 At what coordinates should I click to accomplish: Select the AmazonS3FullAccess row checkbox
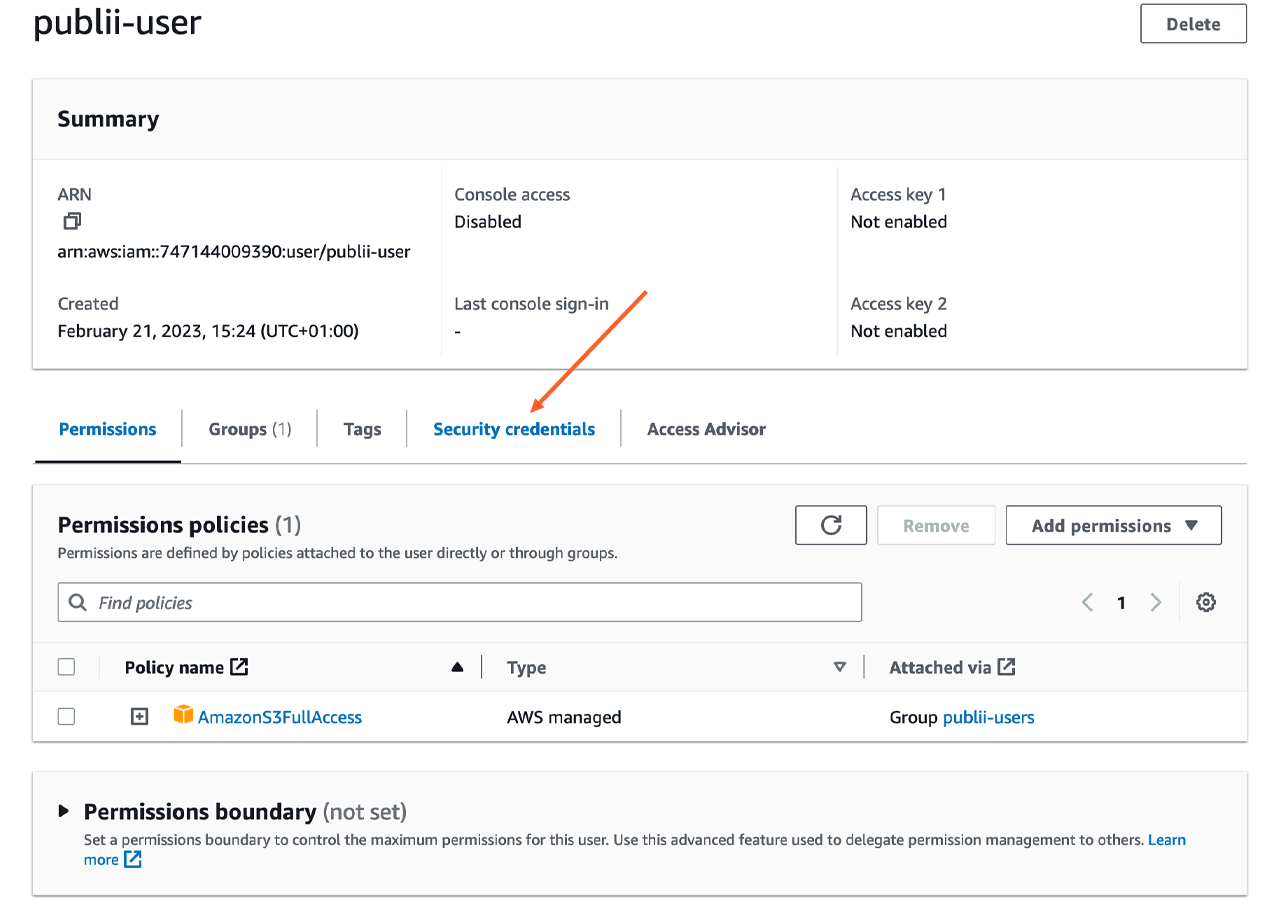[66, 716]
